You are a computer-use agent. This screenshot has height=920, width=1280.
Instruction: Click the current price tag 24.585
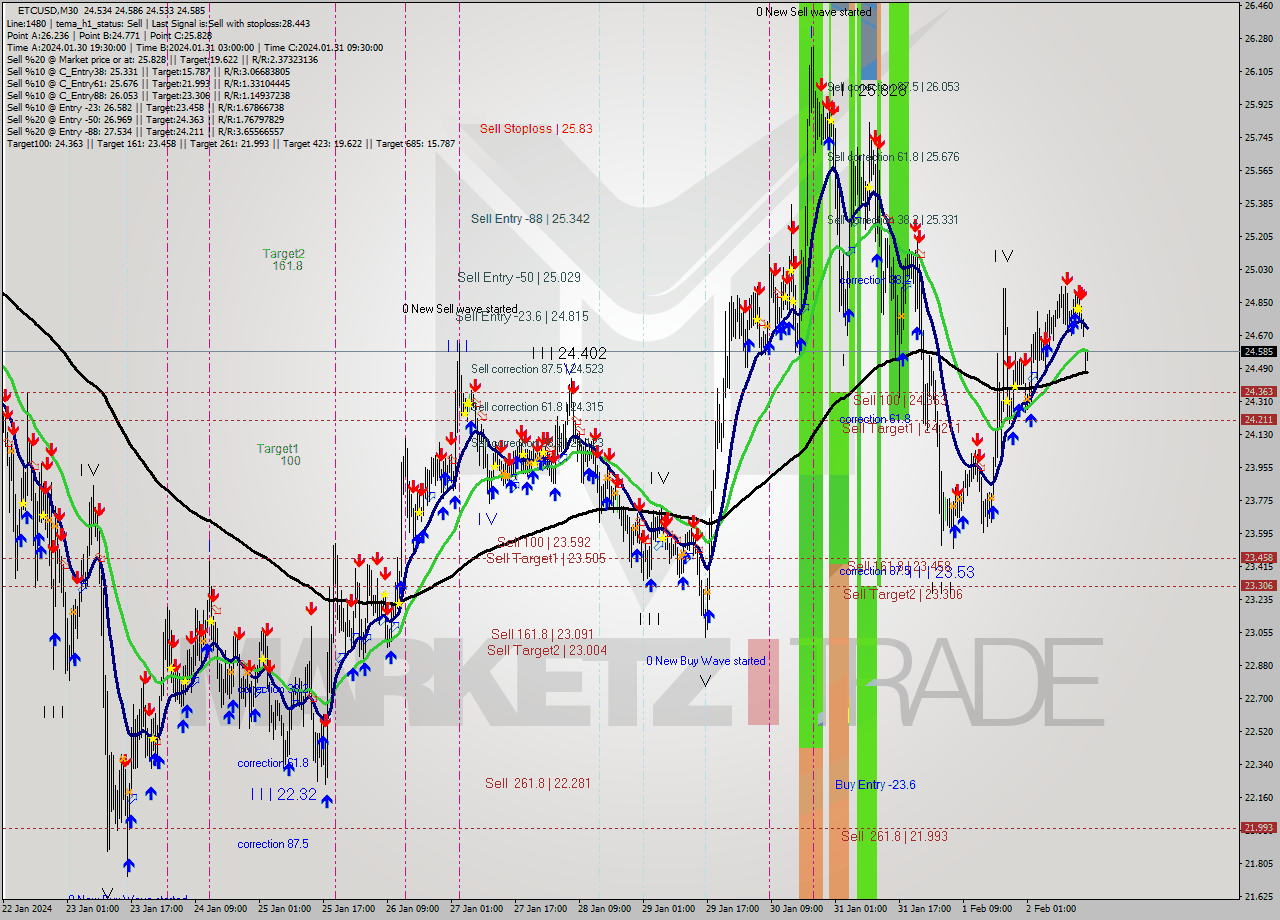1258,351
